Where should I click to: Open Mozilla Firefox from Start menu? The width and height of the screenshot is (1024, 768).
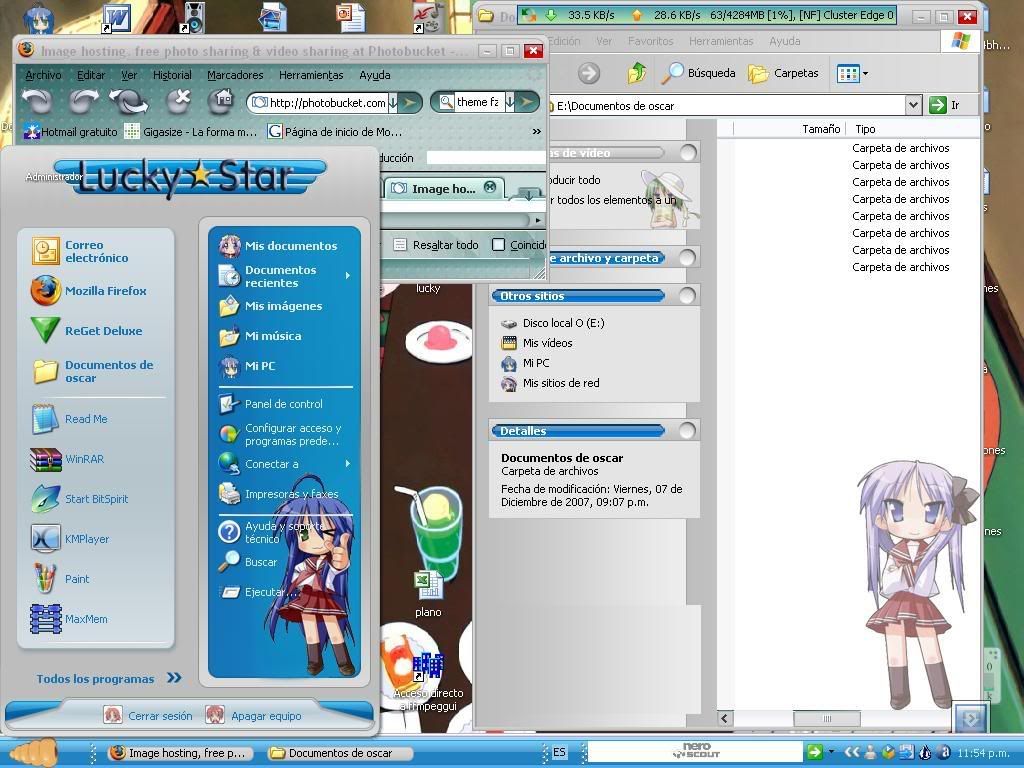point(89,291)
